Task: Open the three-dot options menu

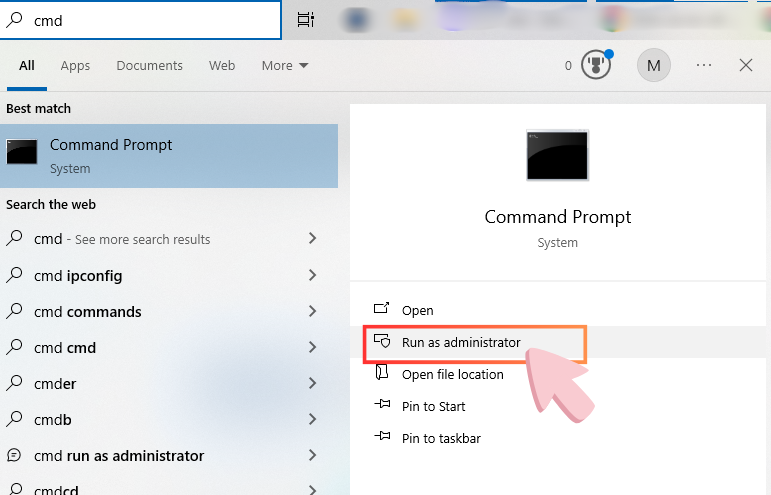Action: (x=704, y=65)
